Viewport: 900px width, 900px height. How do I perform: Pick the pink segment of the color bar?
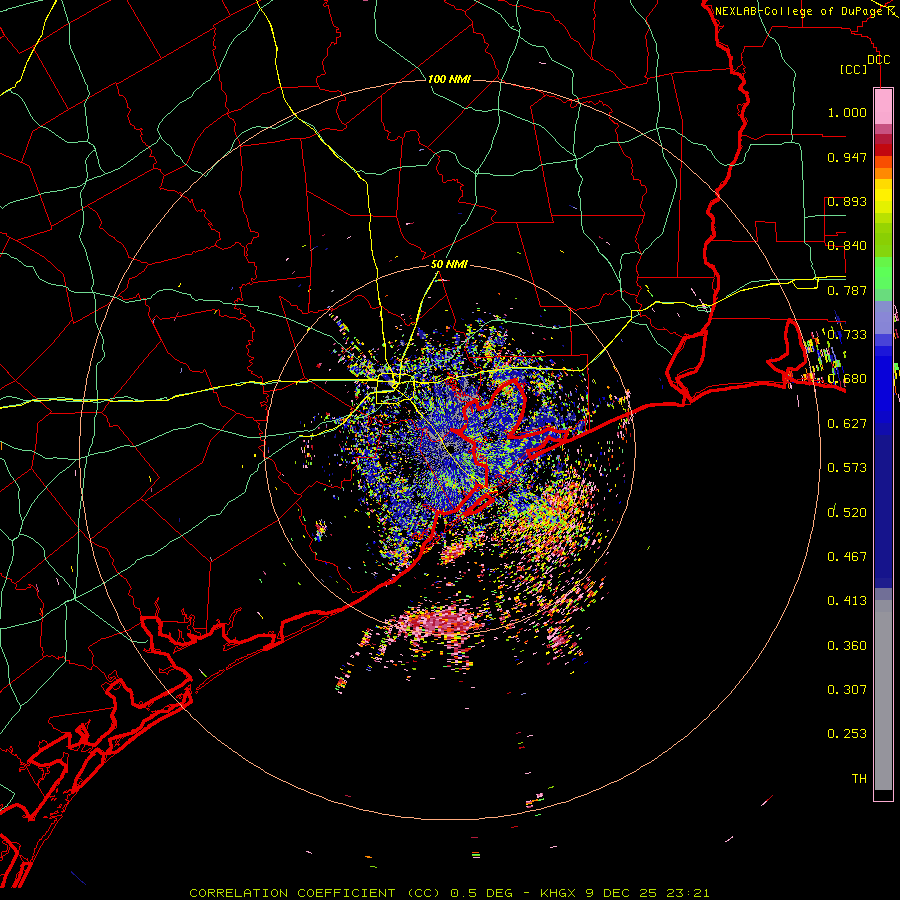point(883,106)
